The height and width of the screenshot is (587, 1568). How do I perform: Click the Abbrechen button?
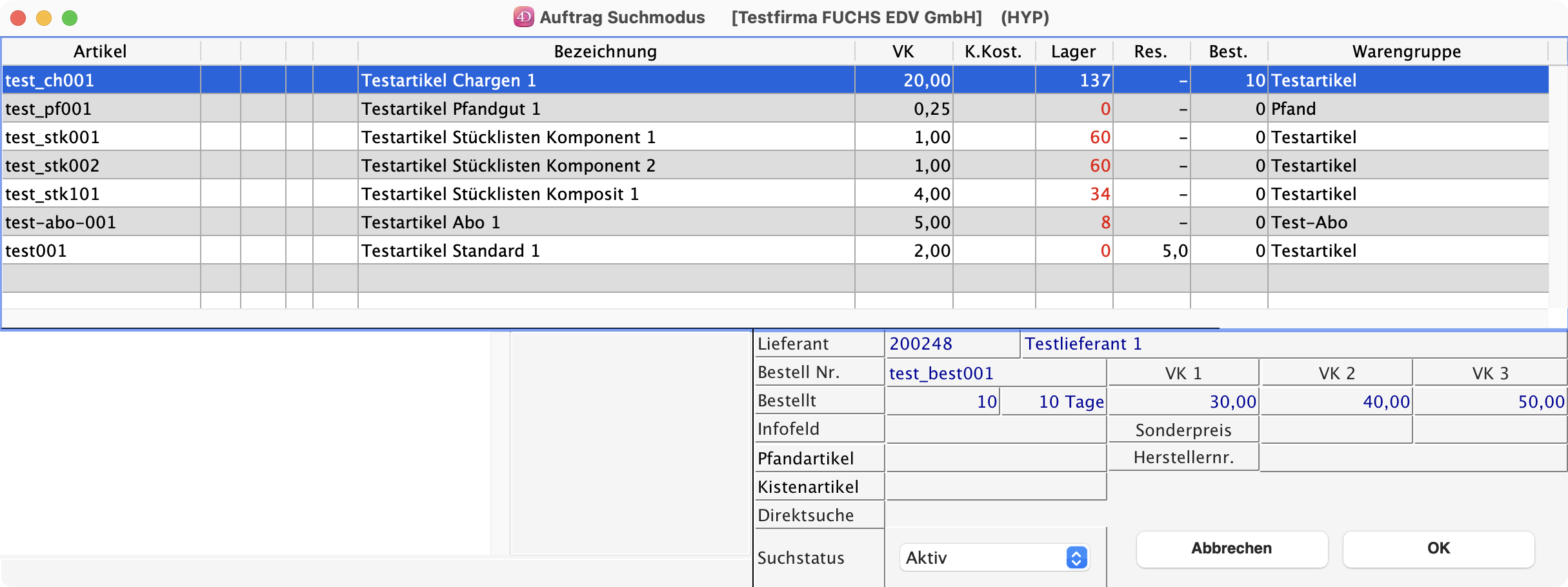(1231, 549)
